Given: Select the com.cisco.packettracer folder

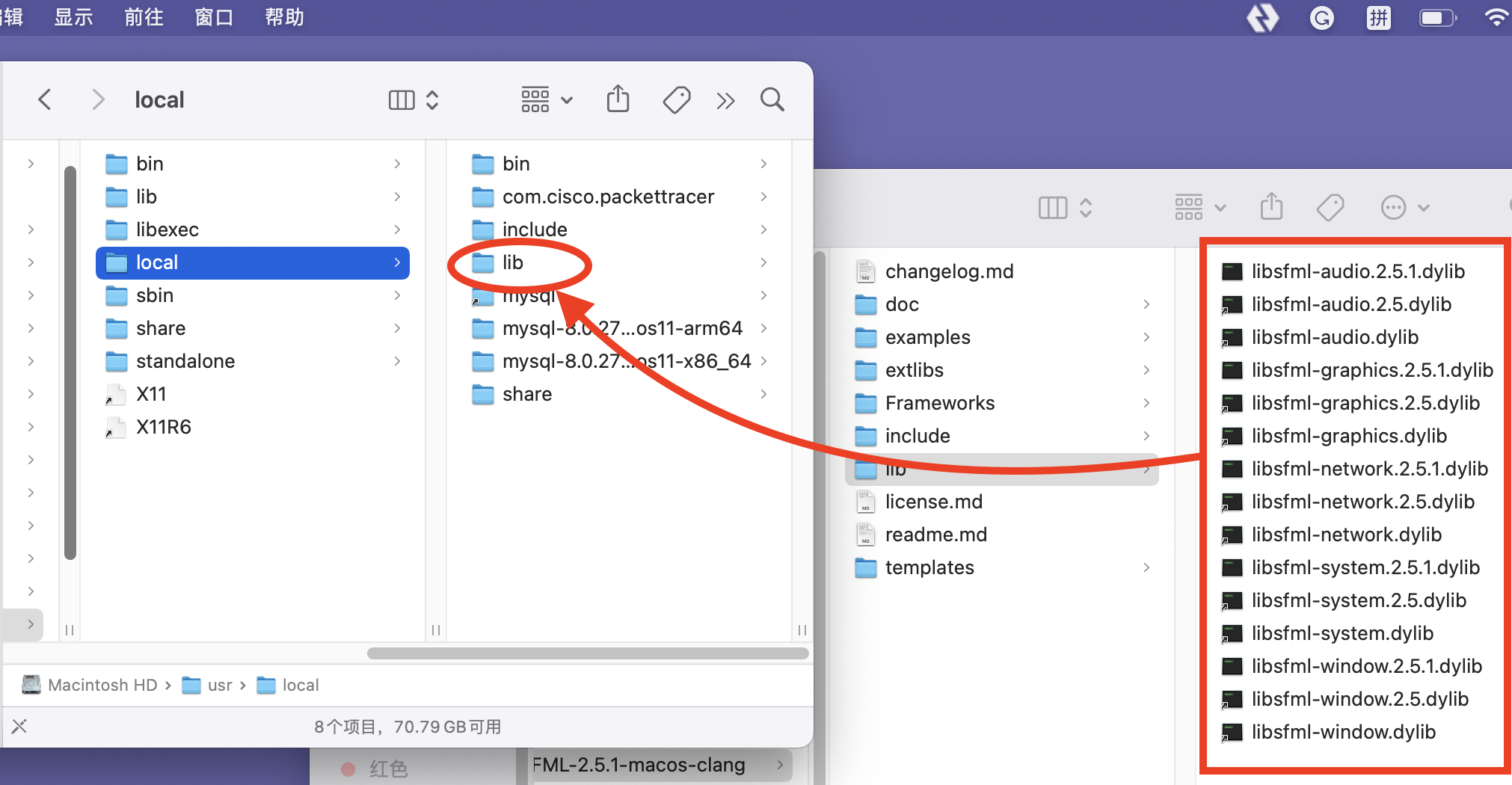Looking at the screenshot, I should [607, 197].
